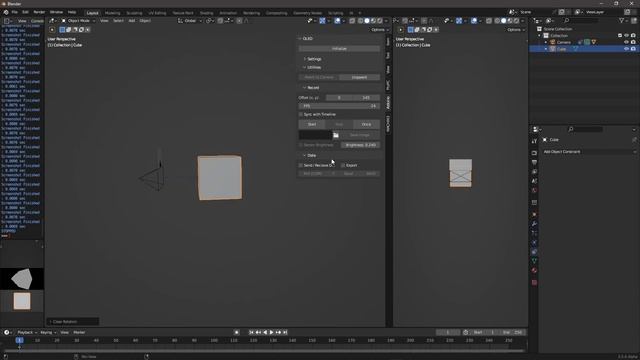The image size is (640, 360).
Task: Click the End frame field in timeline
Action: click(x=513, y=332)
